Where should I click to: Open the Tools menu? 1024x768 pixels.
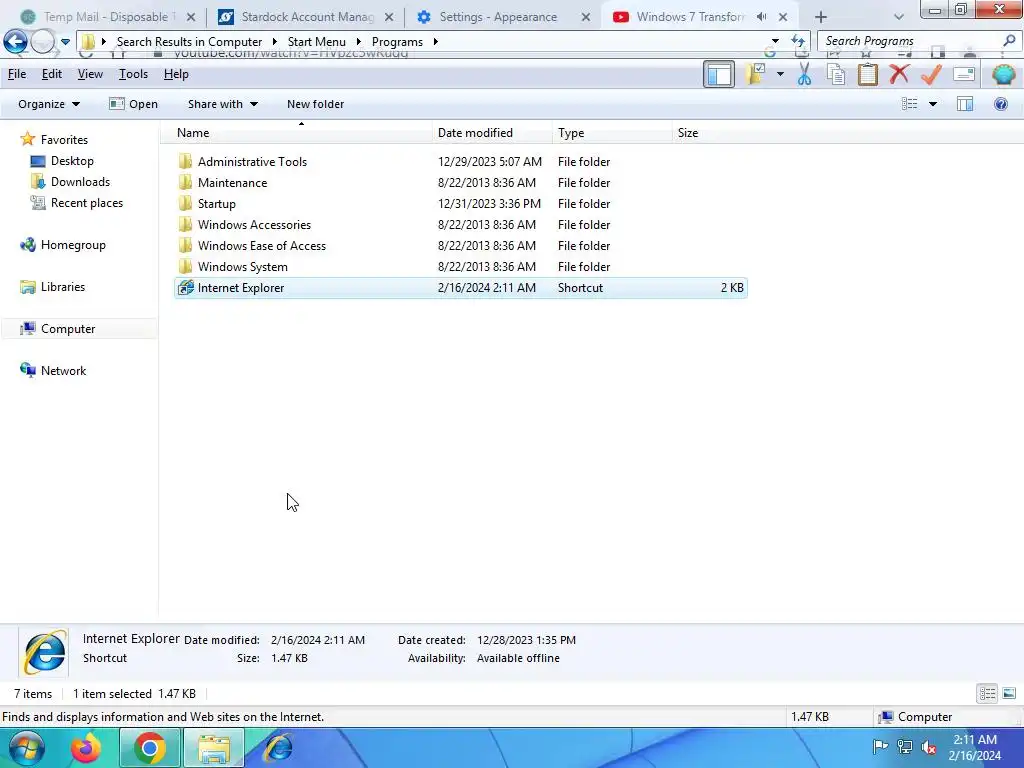[133, 74]
